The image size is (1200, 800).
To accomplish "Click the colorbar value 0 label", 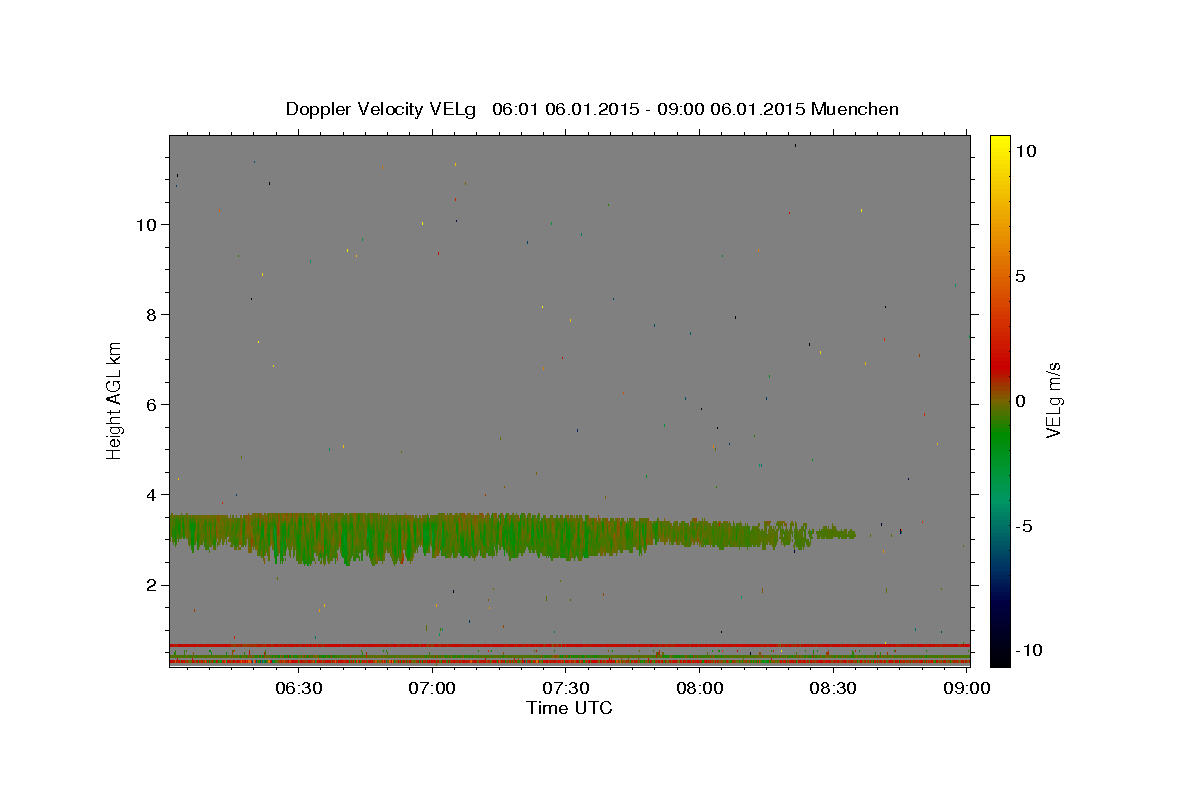I will point(1020,401).
